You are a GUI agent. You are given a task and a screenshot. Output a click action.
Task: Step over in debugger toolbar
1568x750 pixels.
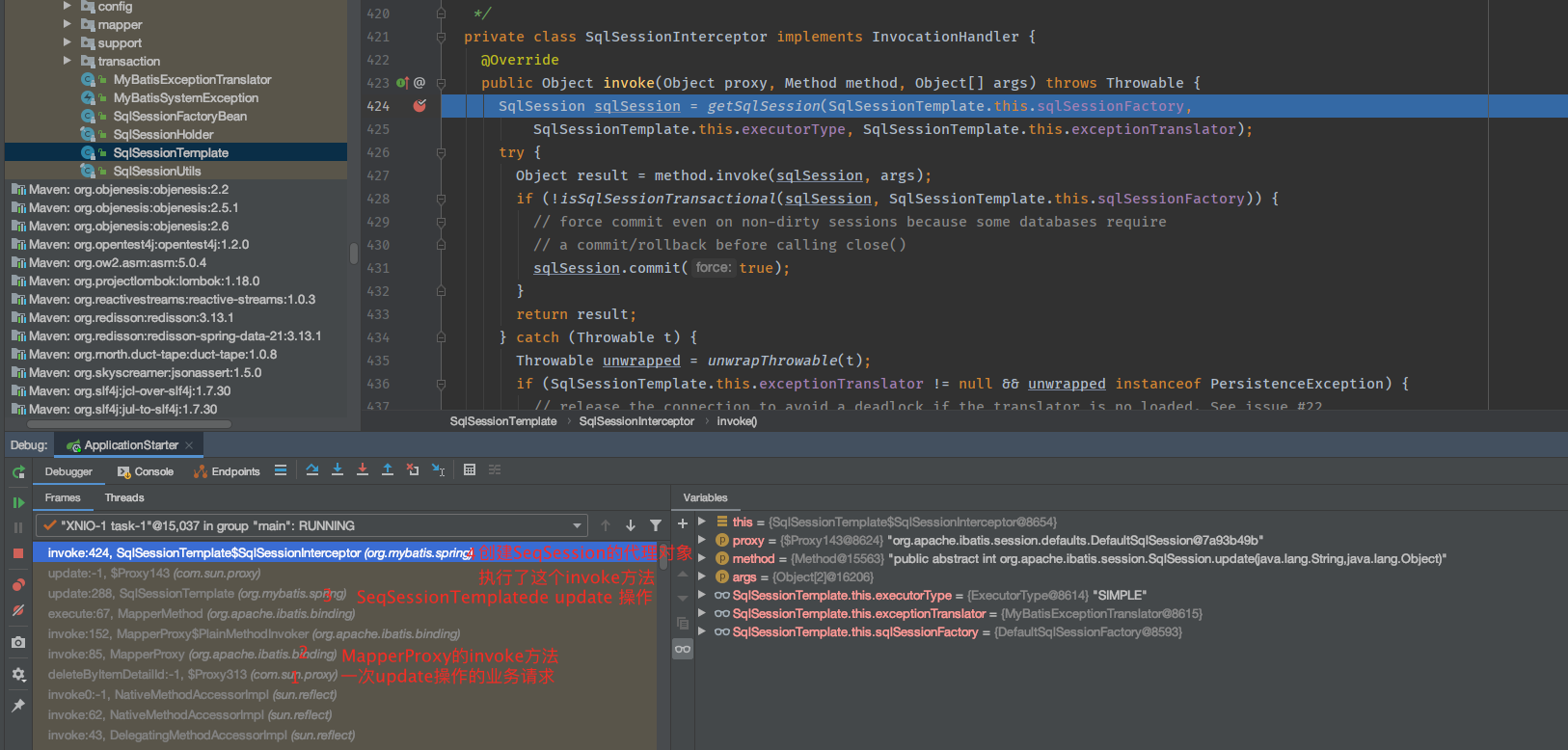312,470
